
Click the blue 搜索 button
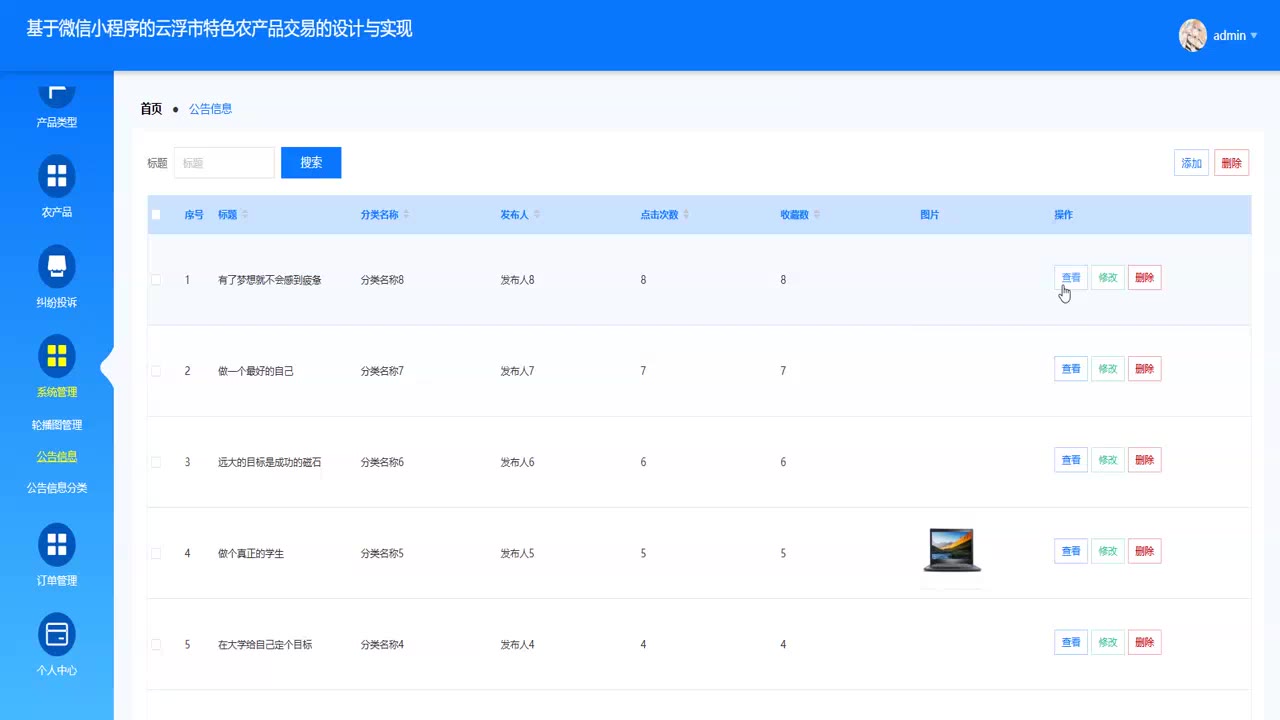point(311,163)
